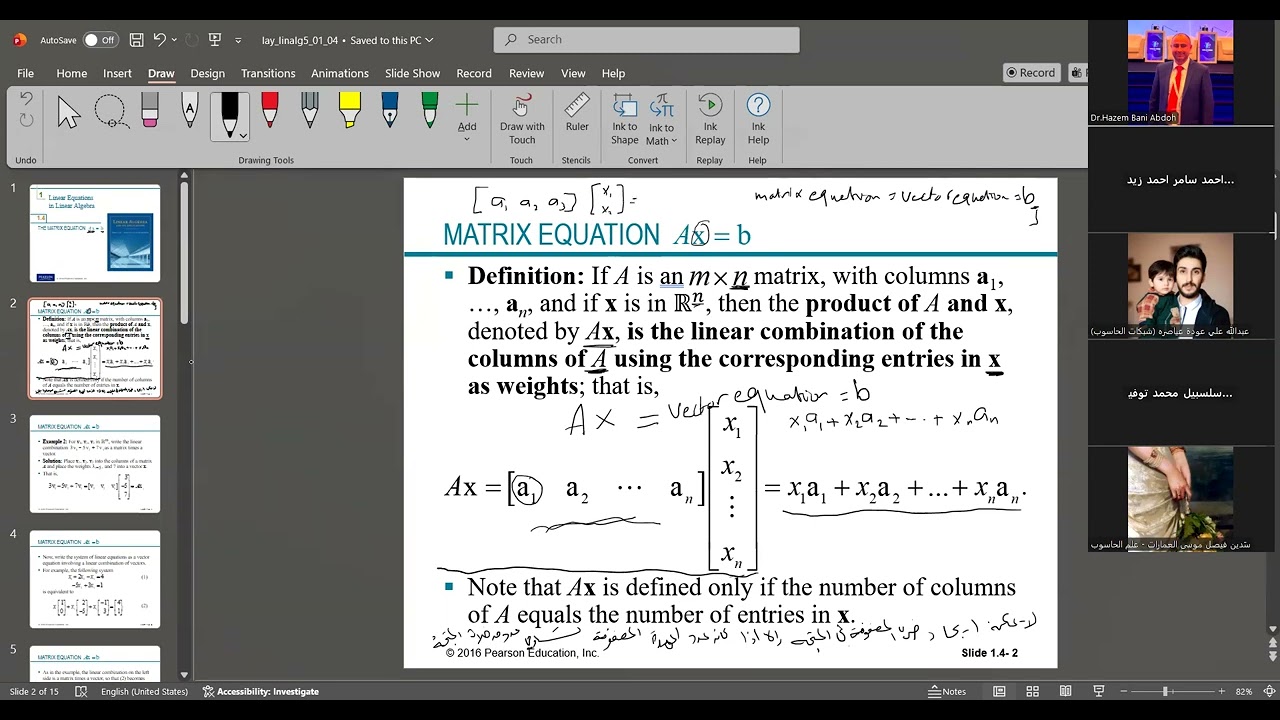Screen dimensions: 1280x720
Task: Open the Review tab
Action: pyautogui.click(x=526, y=73)
